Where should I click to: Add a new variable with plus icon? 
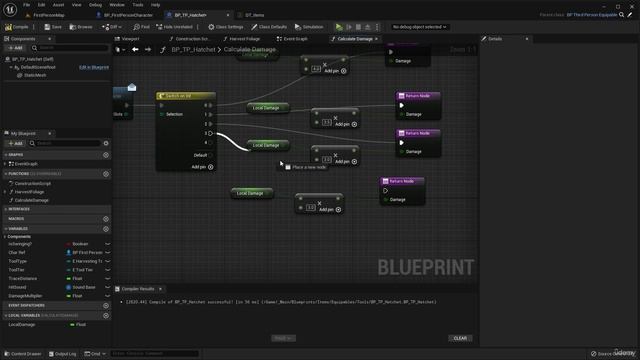106,229
